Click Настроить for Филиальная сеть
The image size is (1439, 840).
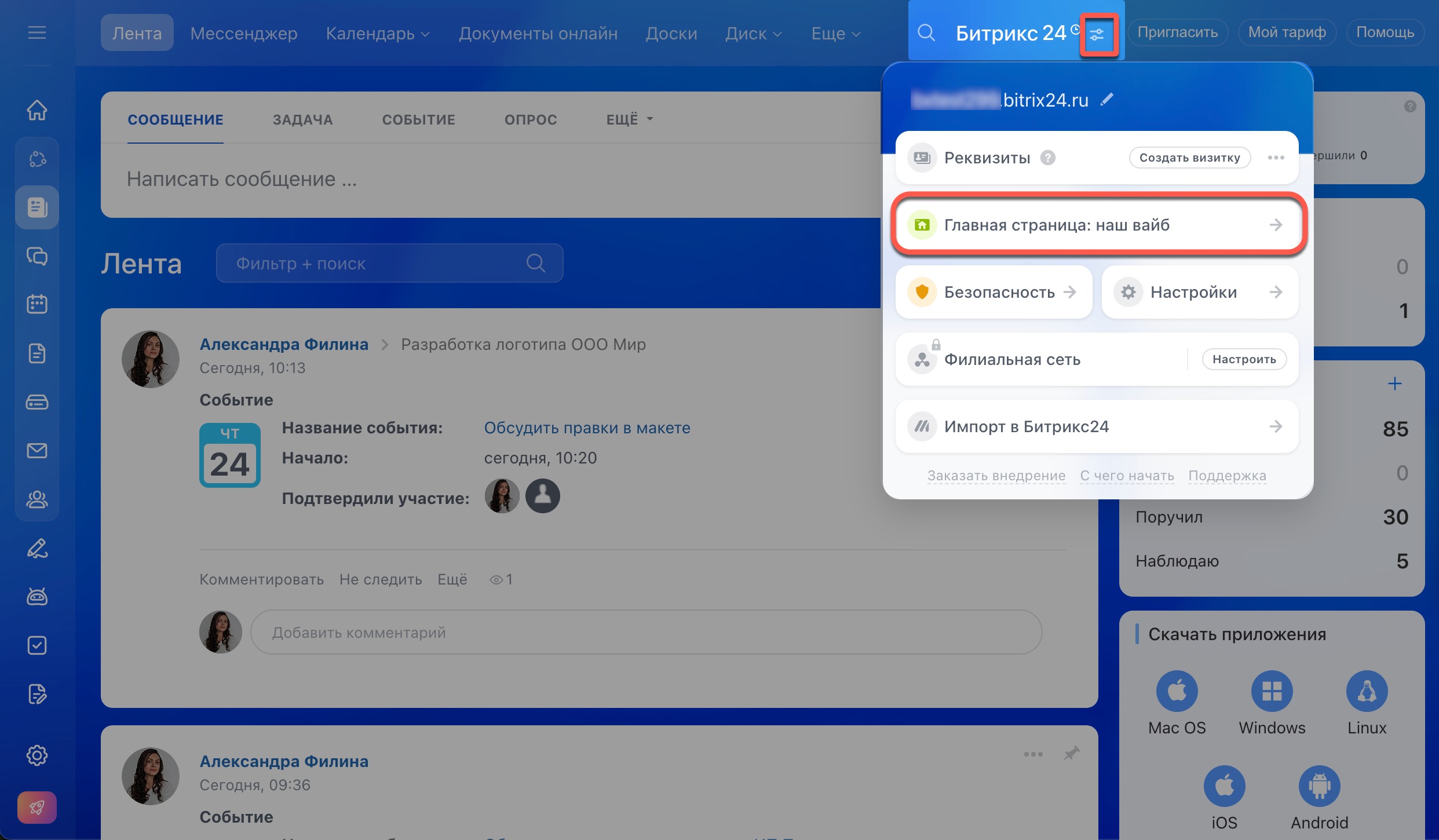[1244, 359]
